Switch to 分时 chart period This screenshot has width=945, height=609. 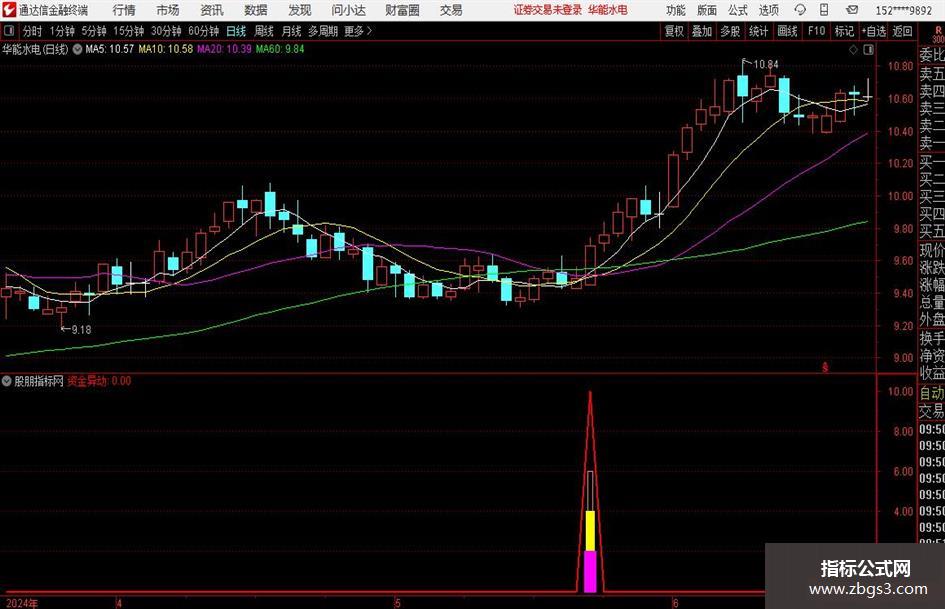32,31
